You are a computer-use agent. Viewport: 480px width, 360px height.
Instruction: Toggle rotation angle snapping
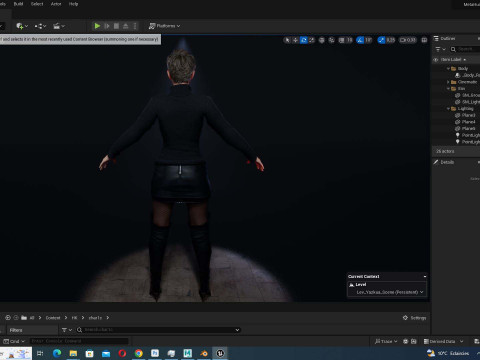360,40
